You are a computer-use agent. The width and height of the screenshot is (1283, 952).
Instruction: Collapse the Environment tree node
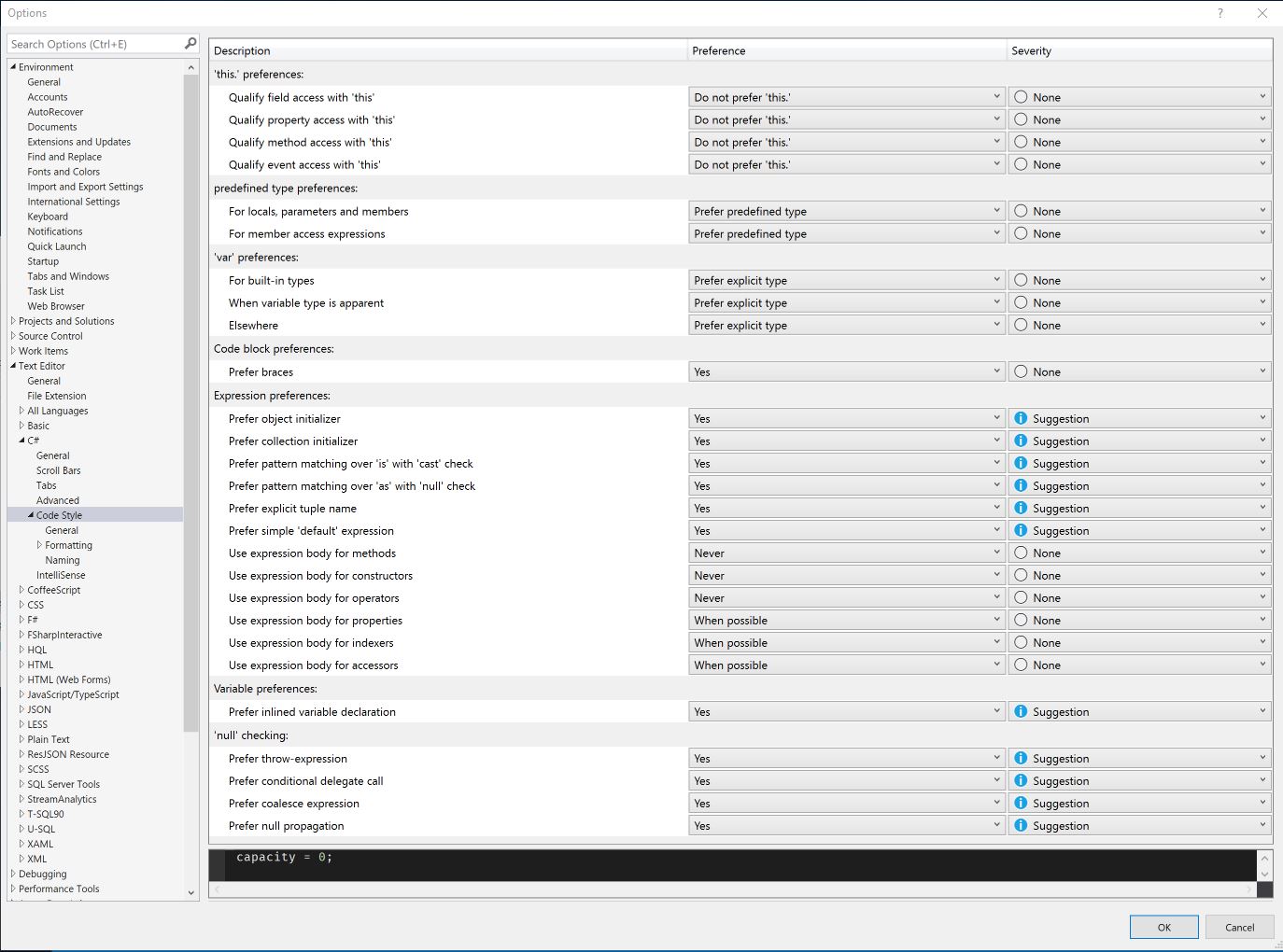point(13,67)
